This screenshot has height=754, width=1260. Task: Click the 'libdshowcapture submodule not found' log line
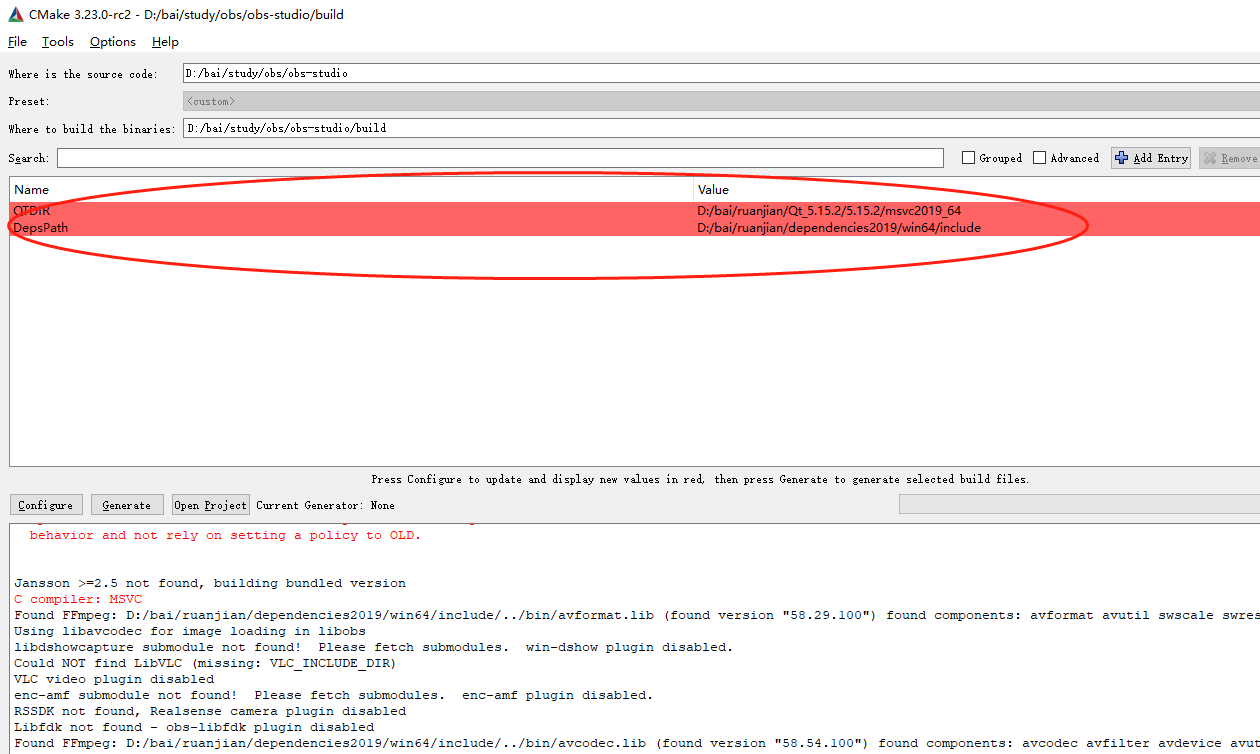click(x=373, y=647)
